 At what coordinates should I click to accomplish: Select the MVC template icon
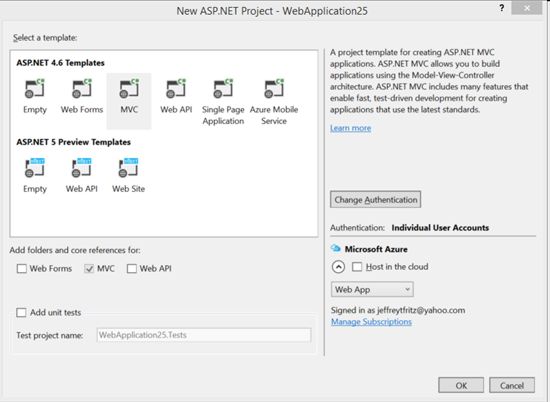click(x=129, y=89)
